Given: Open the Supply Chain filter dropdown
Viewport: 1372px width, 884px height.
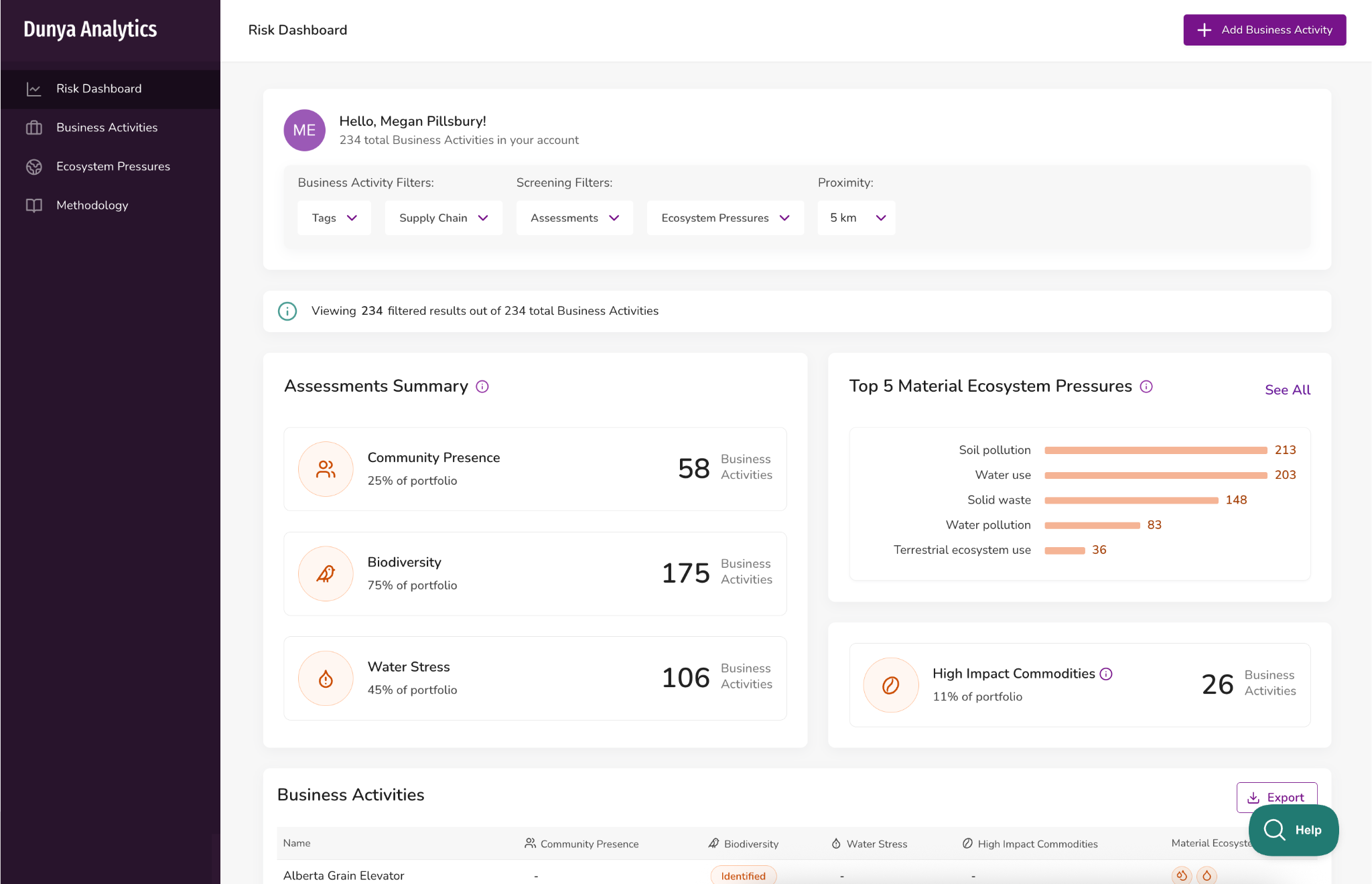Looking at the screenshot, I should point(443,218).
